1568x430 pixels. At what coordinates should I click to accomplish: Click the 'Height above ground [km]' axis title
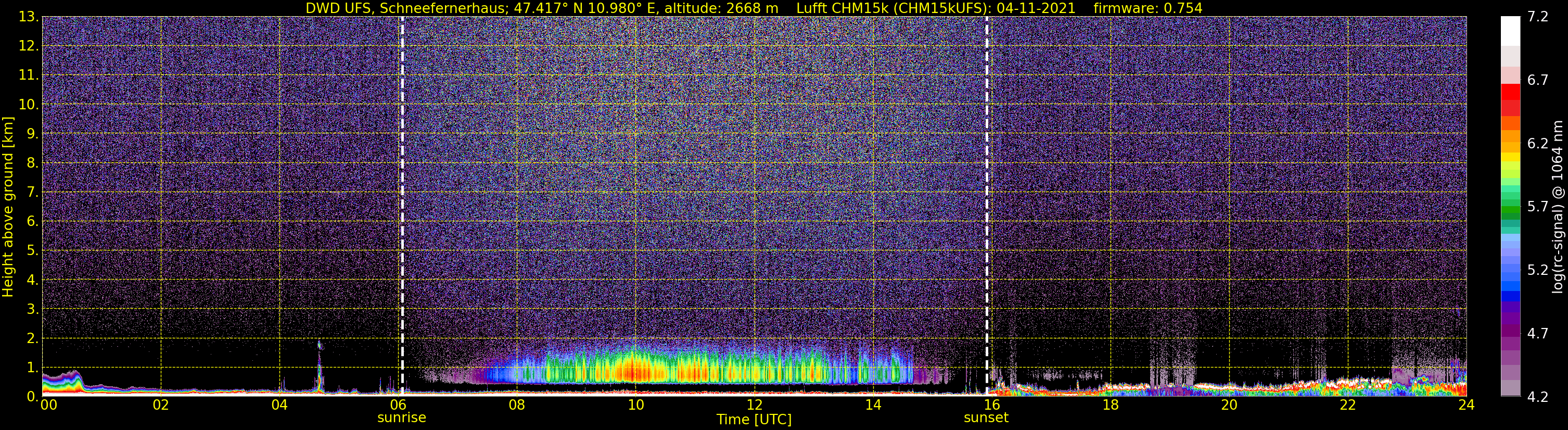[x=8, y=207]
